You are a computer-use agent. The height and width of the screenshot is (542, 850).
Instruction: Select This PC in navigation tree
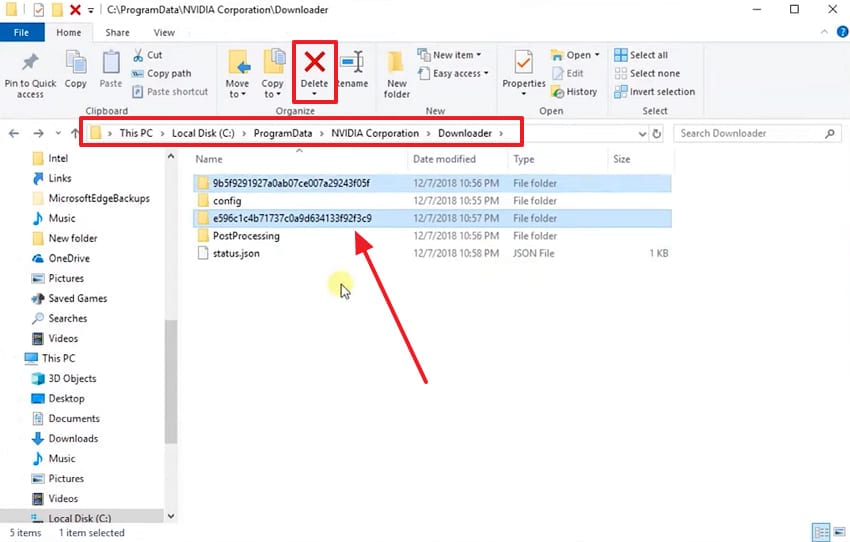[50, 358]
